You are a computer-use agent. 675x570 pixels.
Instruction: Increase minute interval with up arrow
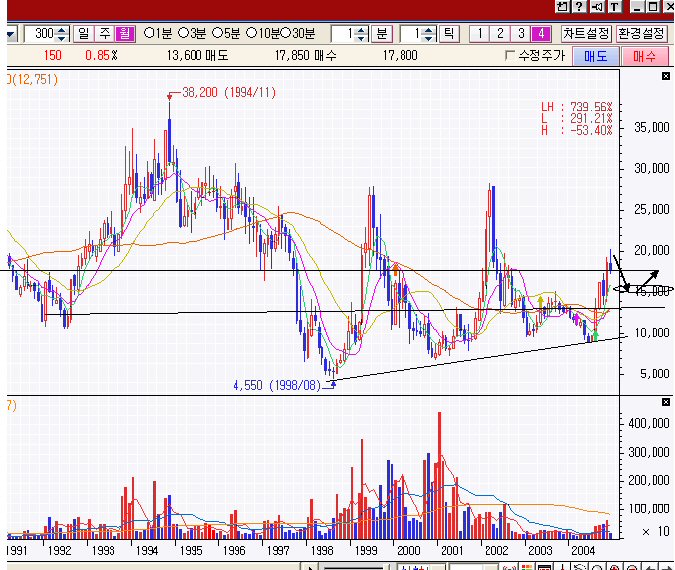362,30
